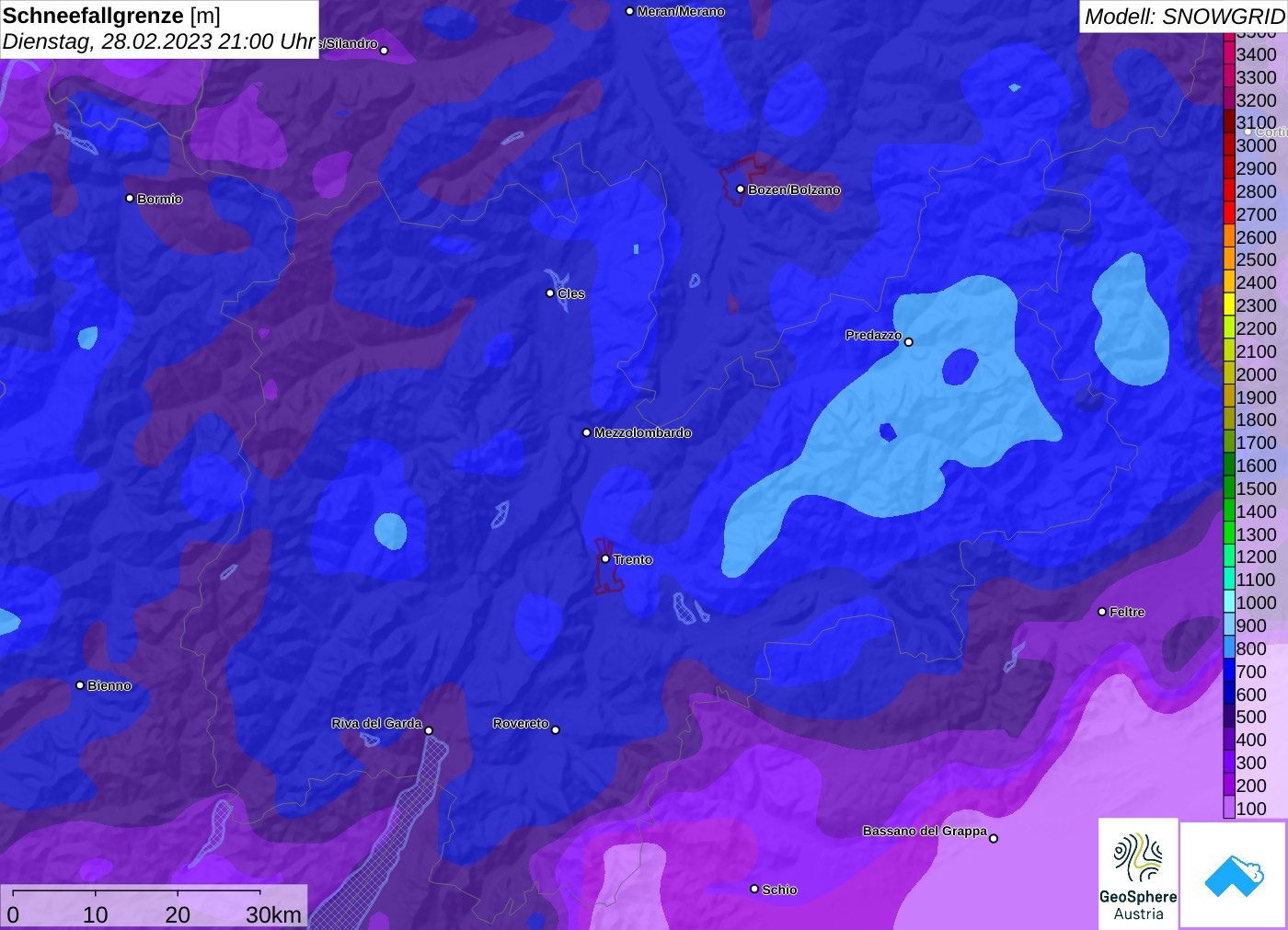Click the Predazzo town label
This screenshot has width=1288, height=930.
873,335
